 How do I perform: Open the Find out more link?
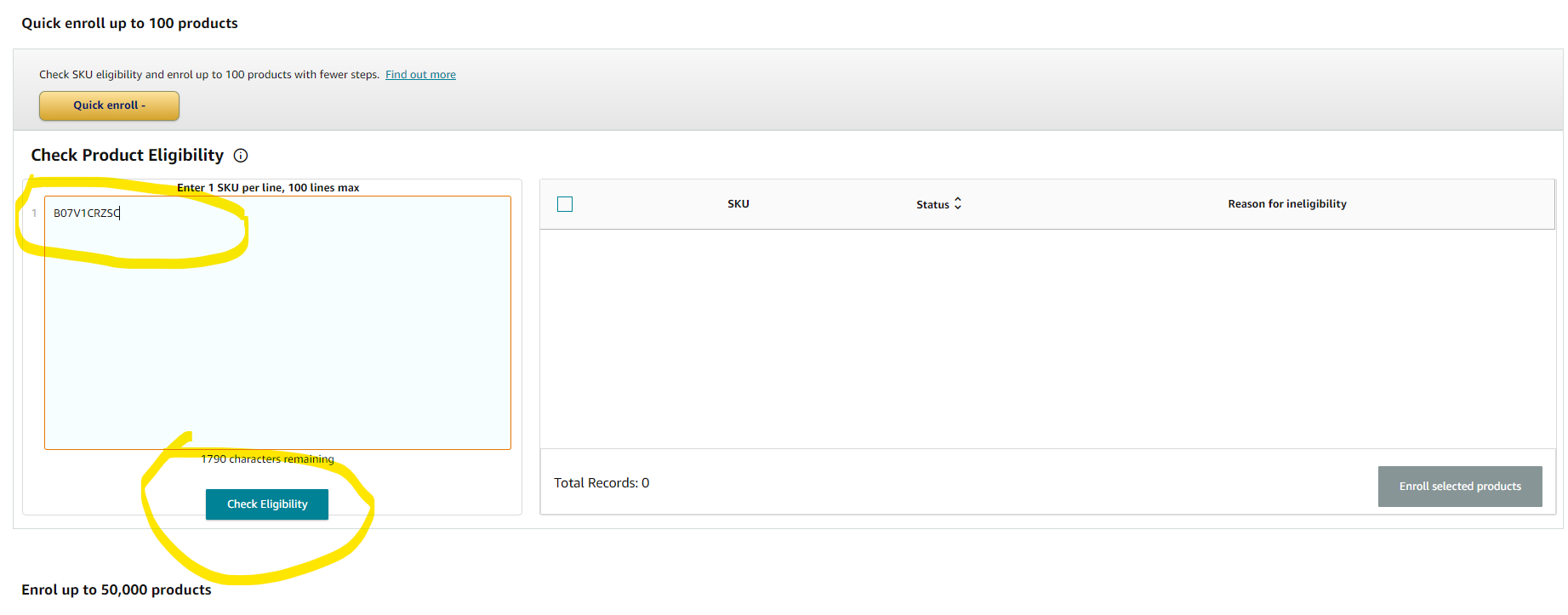(x=420, y=75)
